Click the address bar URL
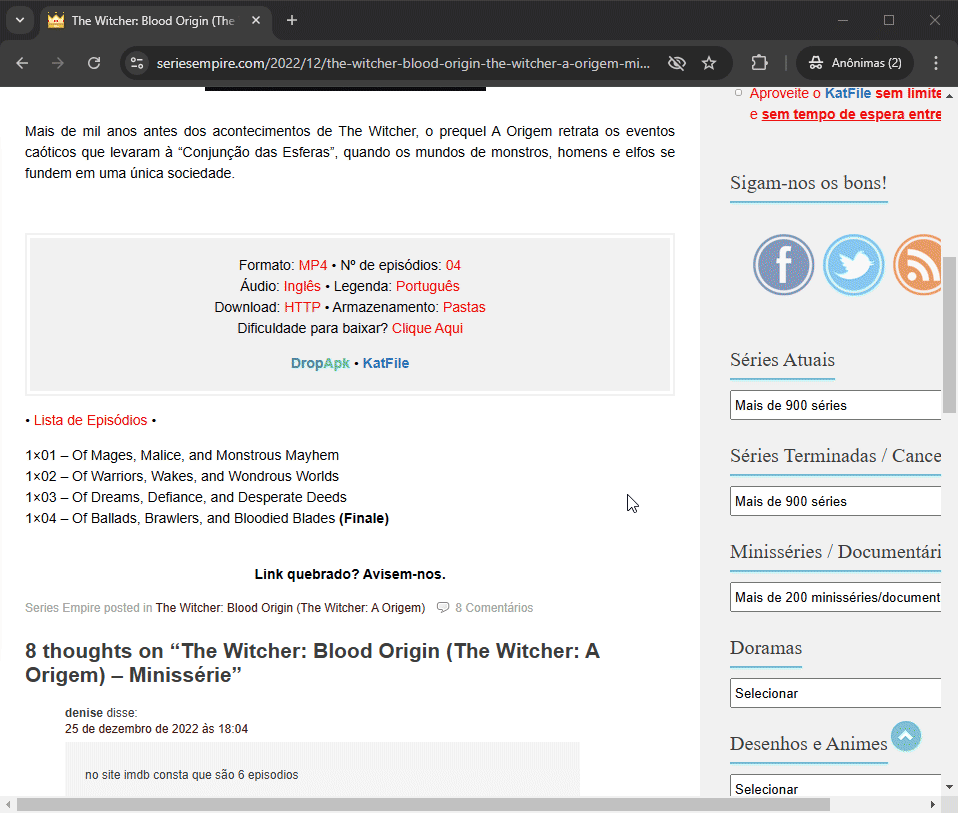 [x=403, y=63]
